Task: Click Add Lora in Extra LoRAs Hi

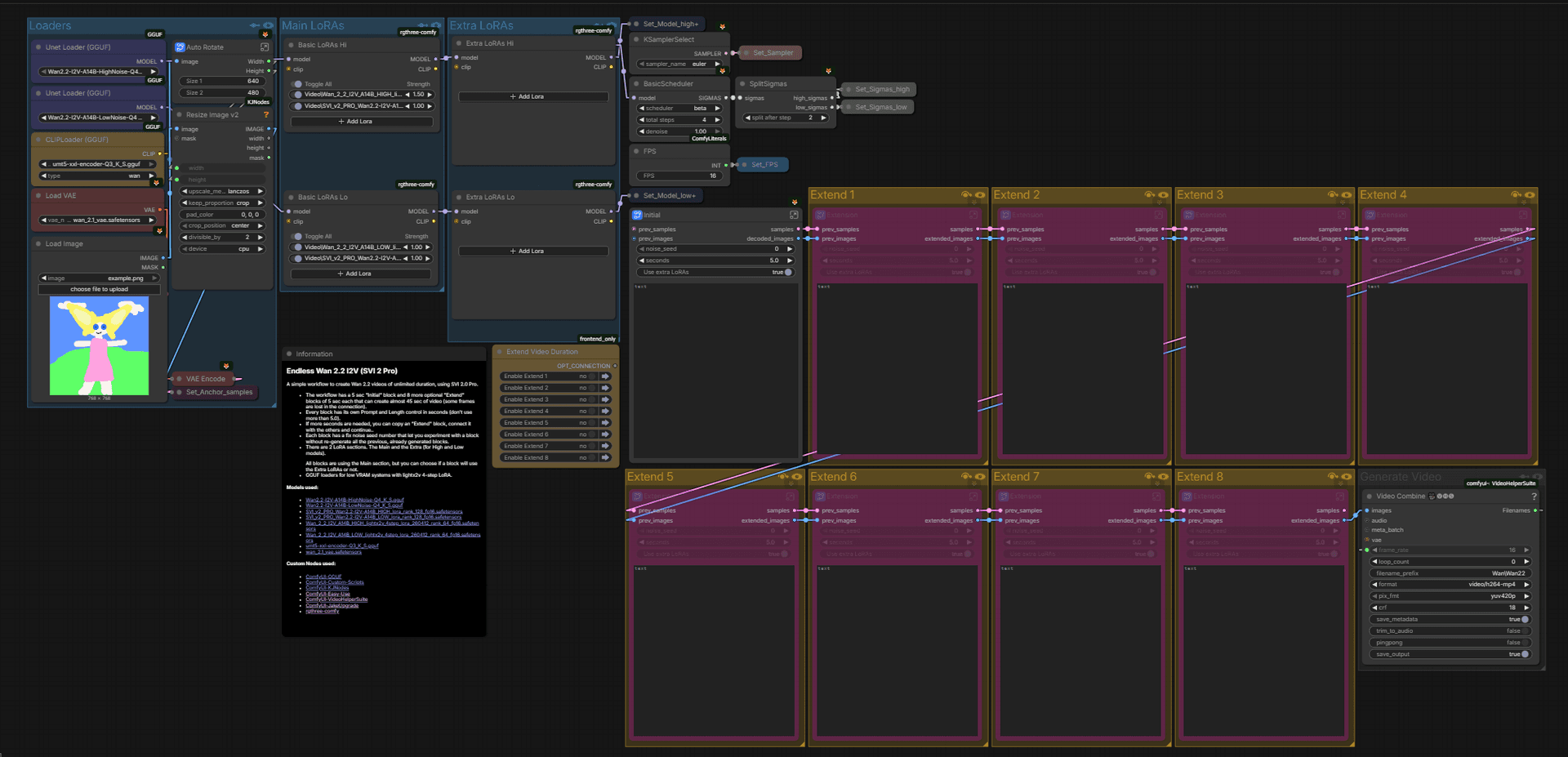Action: pos(533,96)
